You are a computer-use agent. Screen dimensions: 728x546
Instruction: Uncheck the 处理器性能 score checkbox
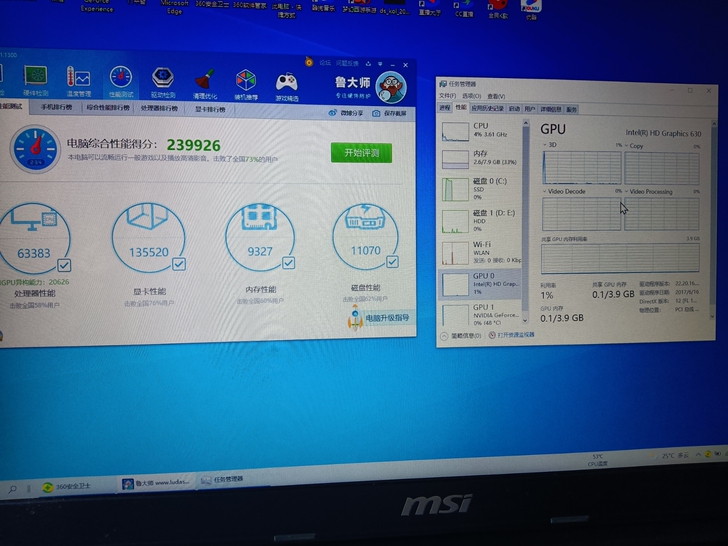64,265
